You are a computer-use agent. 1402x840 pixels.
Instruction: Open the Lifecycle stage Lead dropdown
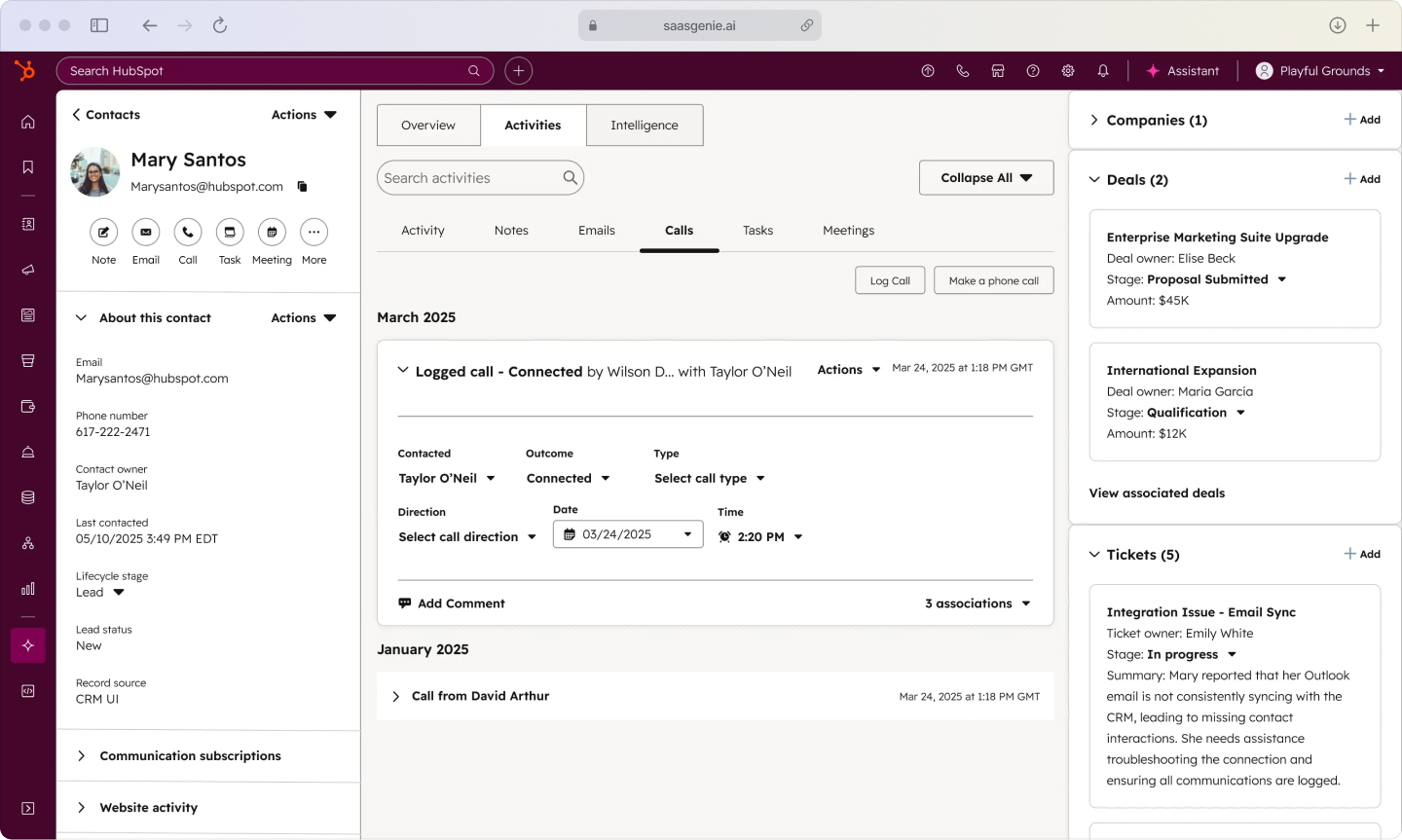(100, 592)
